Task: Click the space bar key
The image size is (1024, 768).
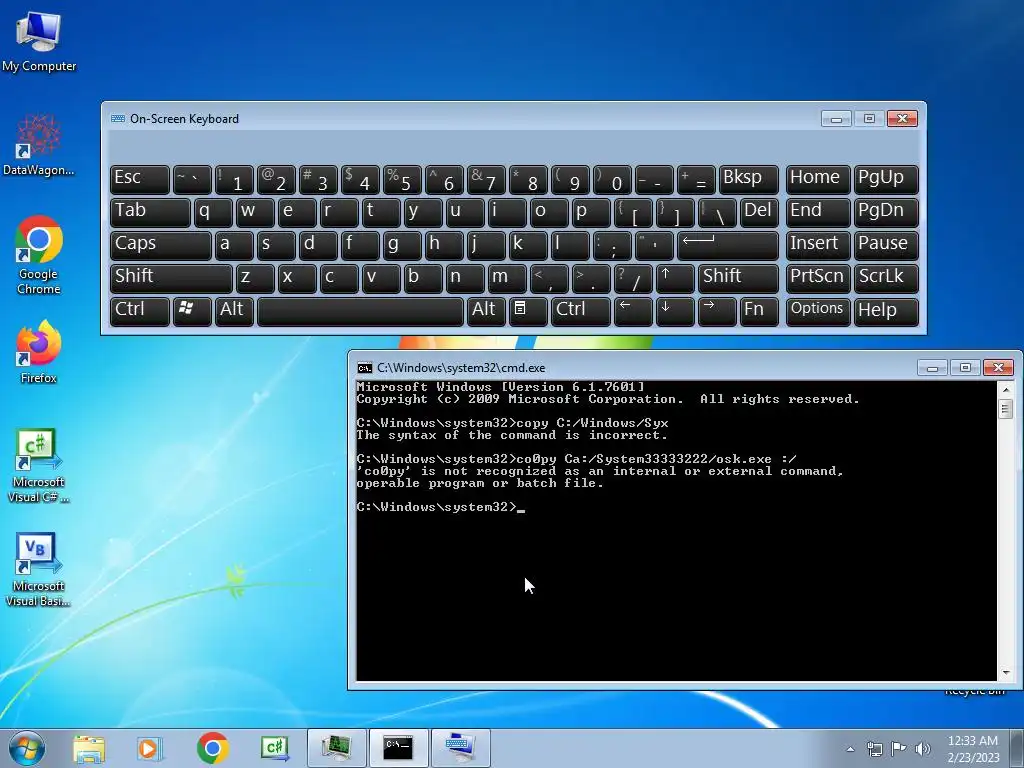Action: [360, 312]
